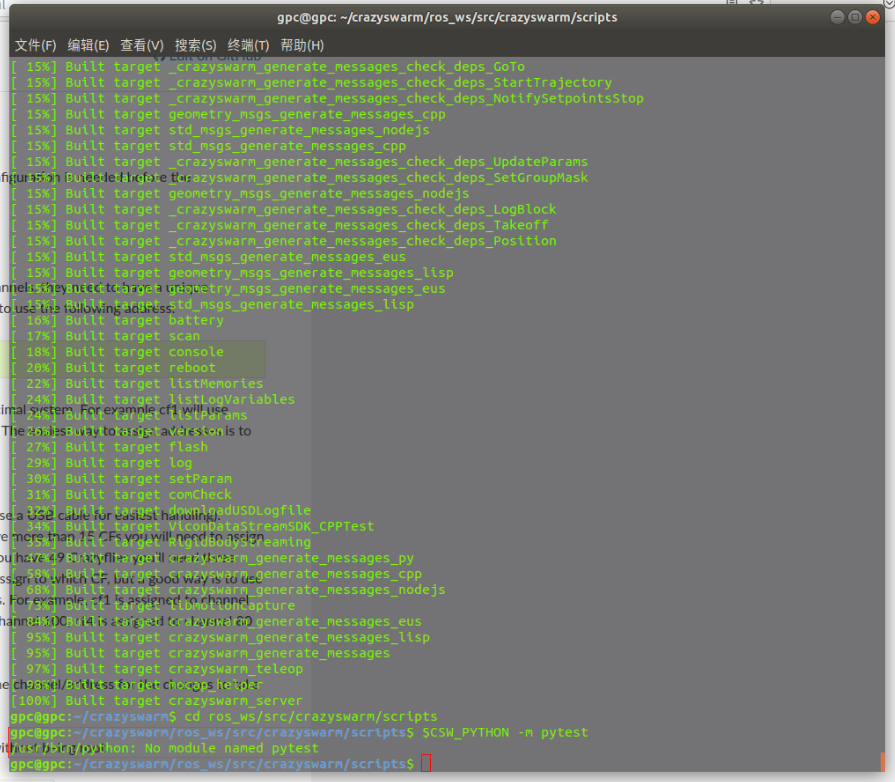
Task: Click the terminal's vertical scrollbar thumb
Action: point(883,762)
